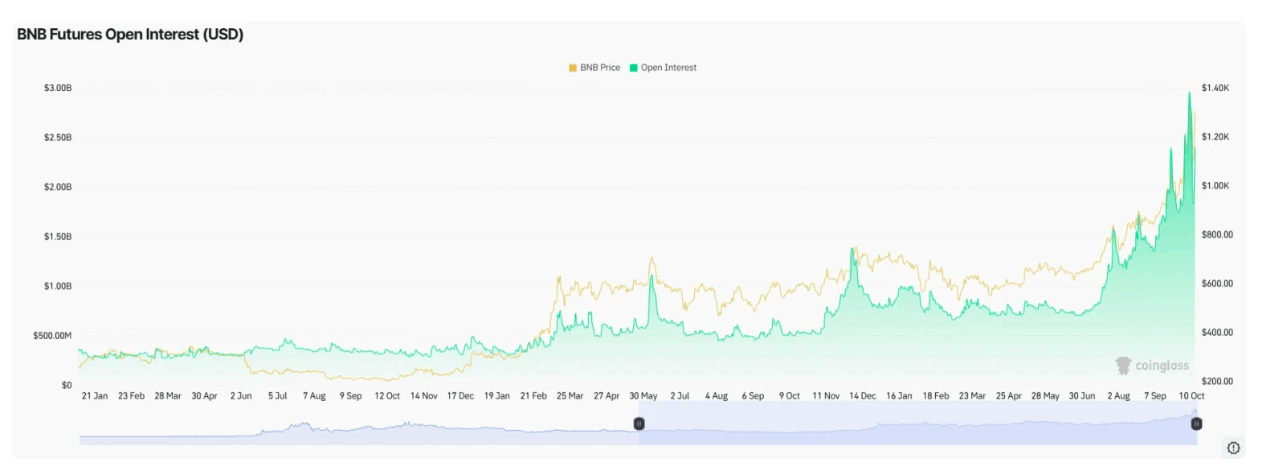Viewport: 1275px width, 476px height.
Task: Grab the left range slider handle
Action: pos(639,424)
